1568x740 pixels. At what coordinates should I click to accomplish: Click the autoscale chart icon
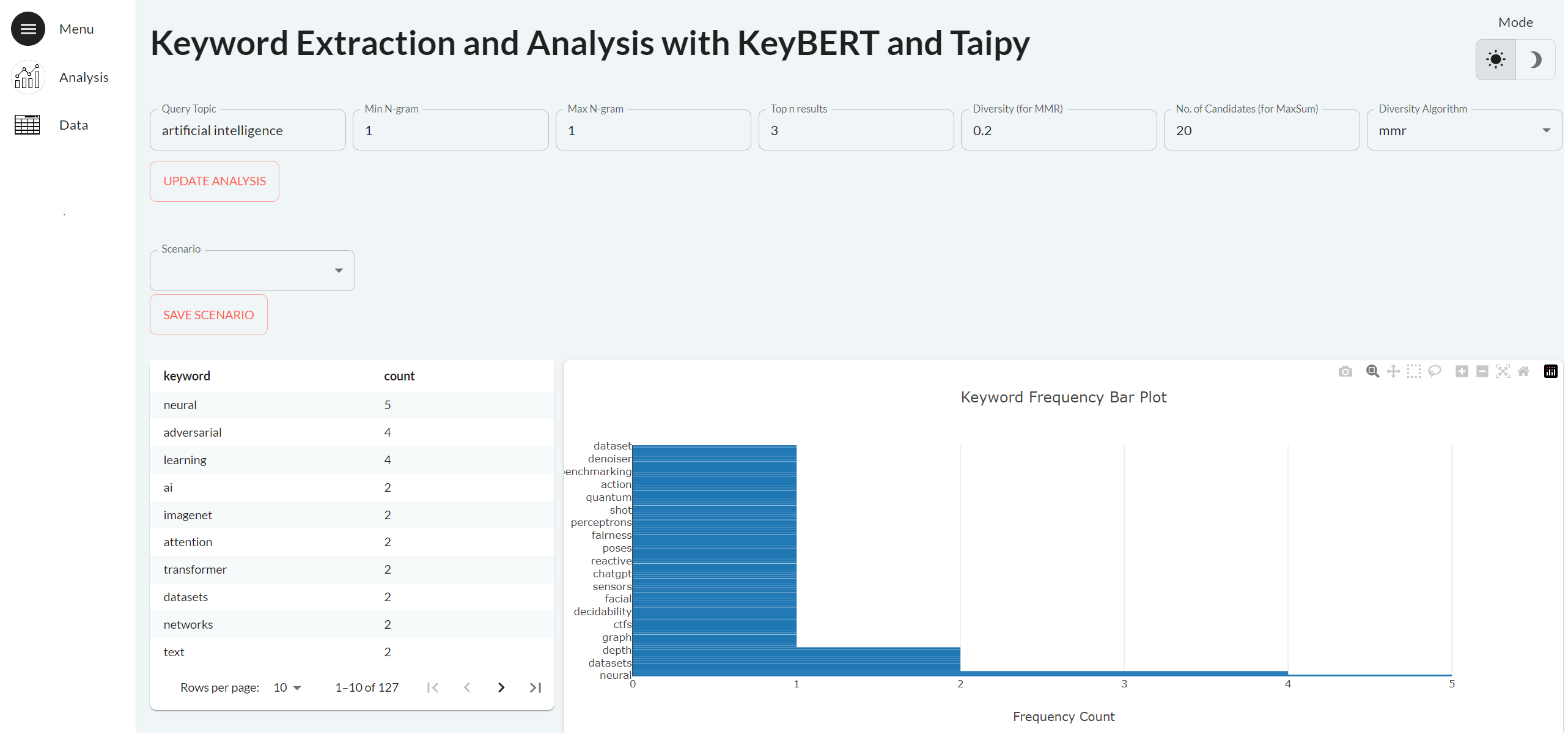click(x=1503, y=371)
